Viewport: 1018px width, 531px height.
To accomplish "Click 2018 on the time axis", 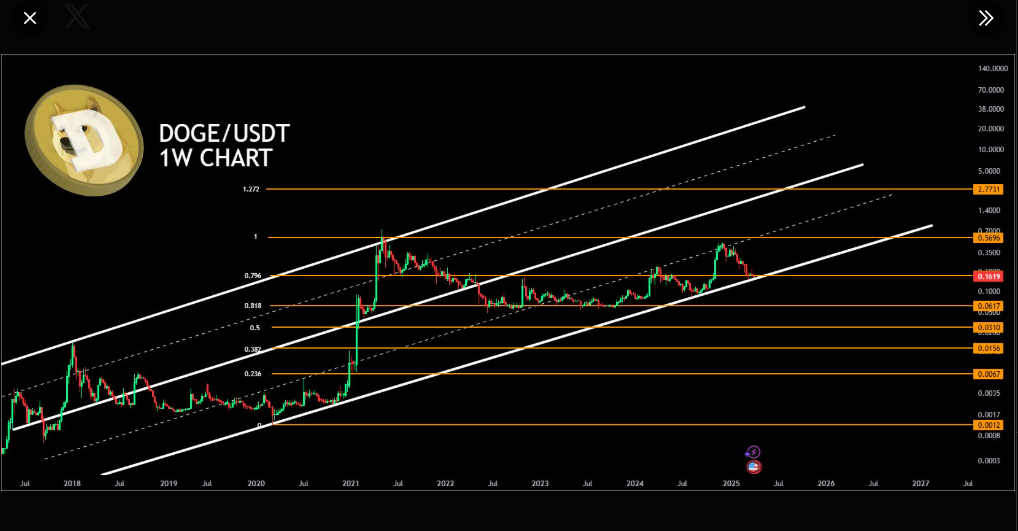I will [72, 483].
